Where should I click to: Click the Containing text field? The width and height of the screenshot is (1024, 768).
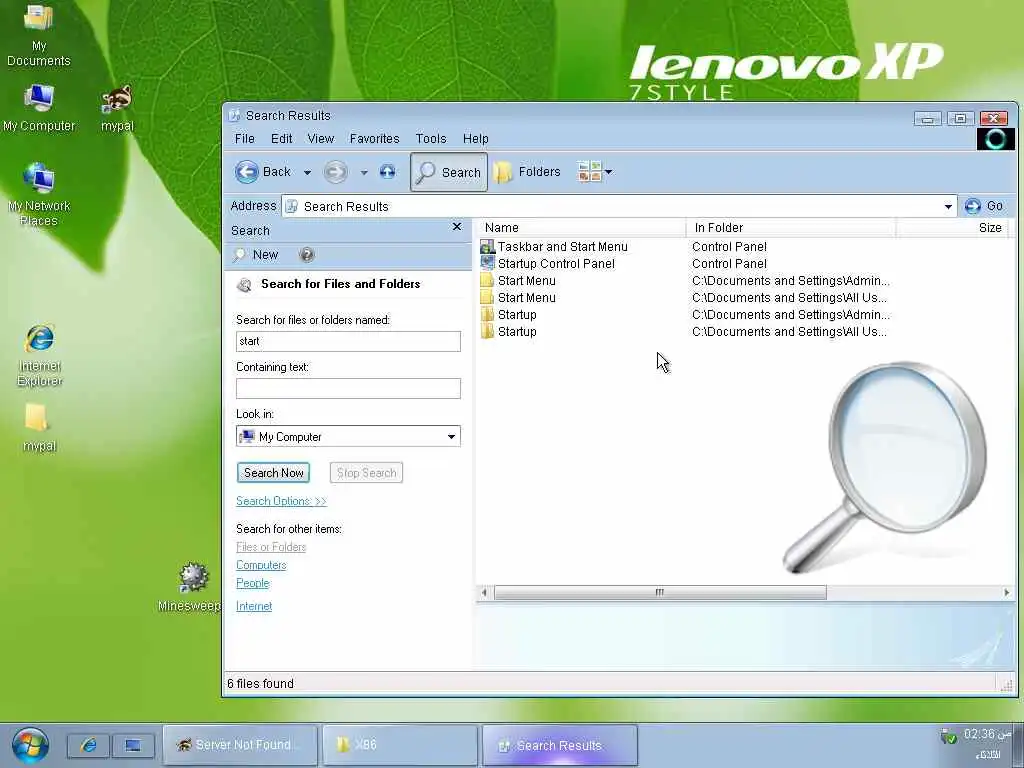348,388
